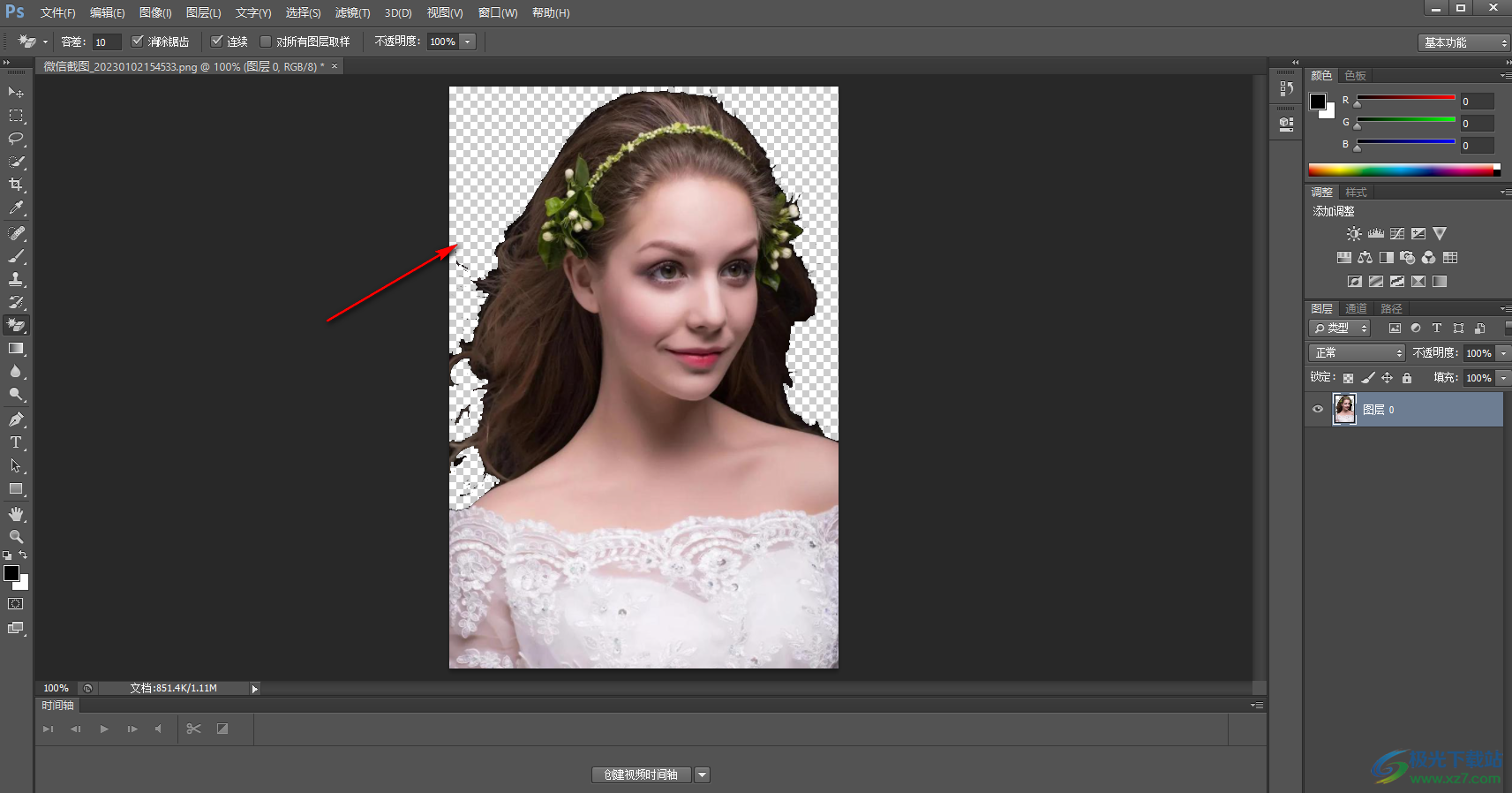Select the Pen tool
This screenshot has width=1512, height=793.
point(16,419)
